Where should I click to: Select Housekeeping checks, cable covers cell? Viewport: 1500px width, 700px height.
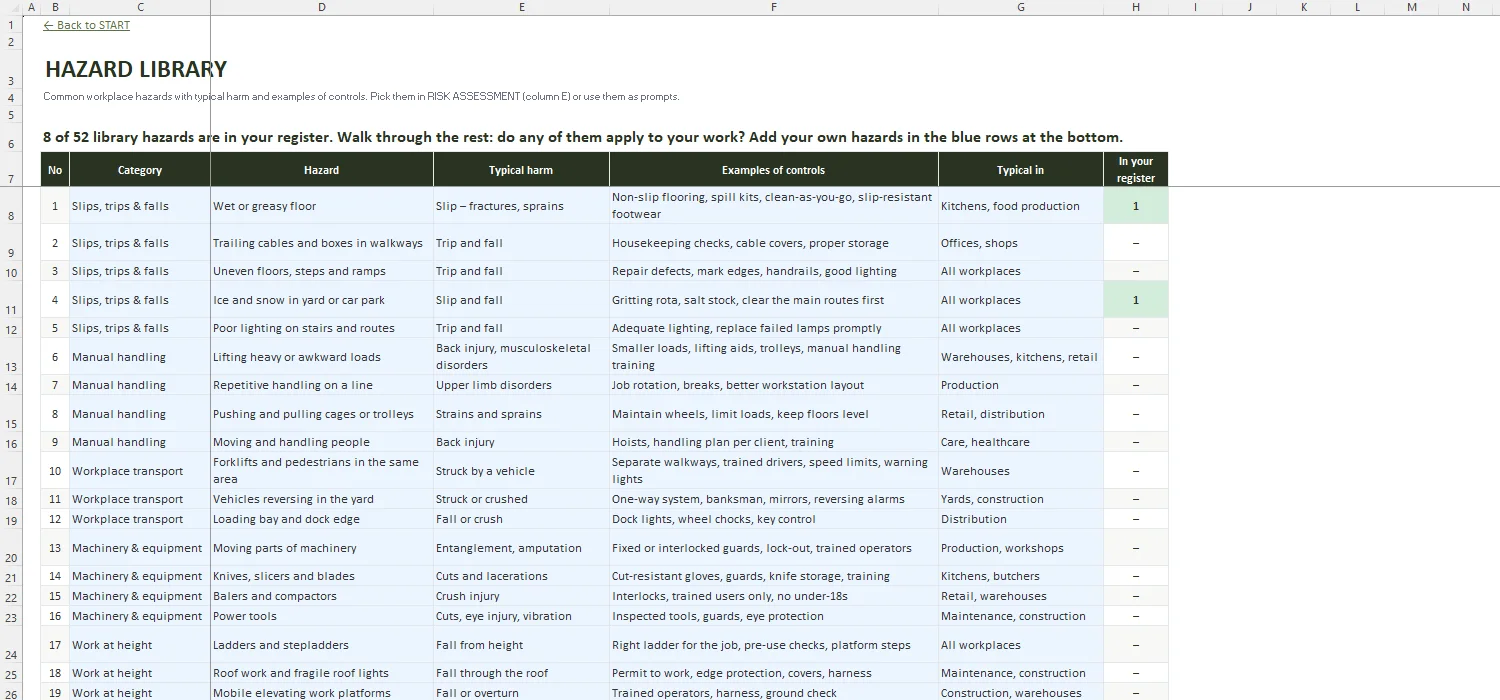pos(774,243)
